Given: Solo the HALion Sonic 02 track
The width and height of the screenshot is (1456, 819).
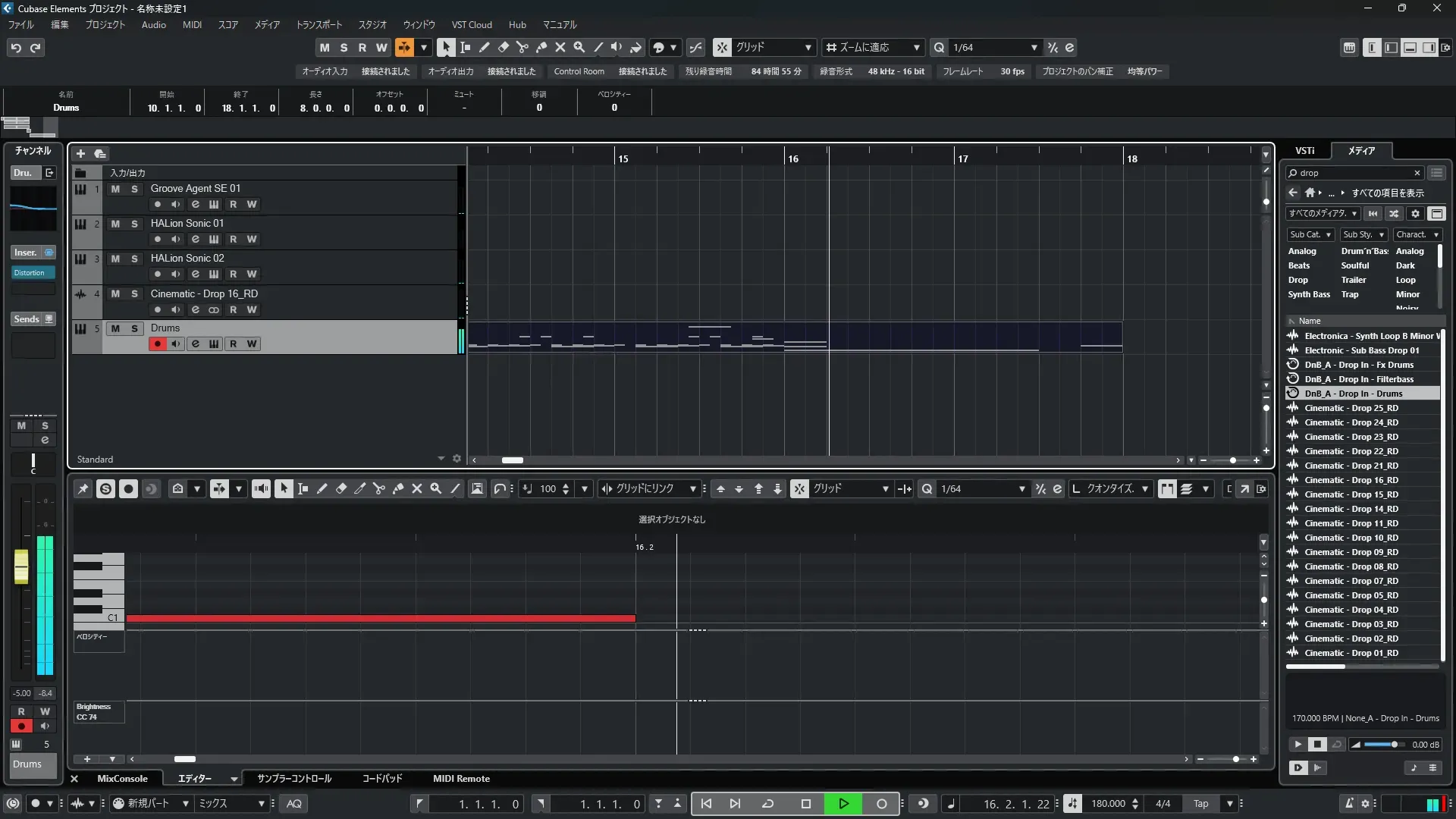Looking at the screenshot, I should tap(134, 259).
